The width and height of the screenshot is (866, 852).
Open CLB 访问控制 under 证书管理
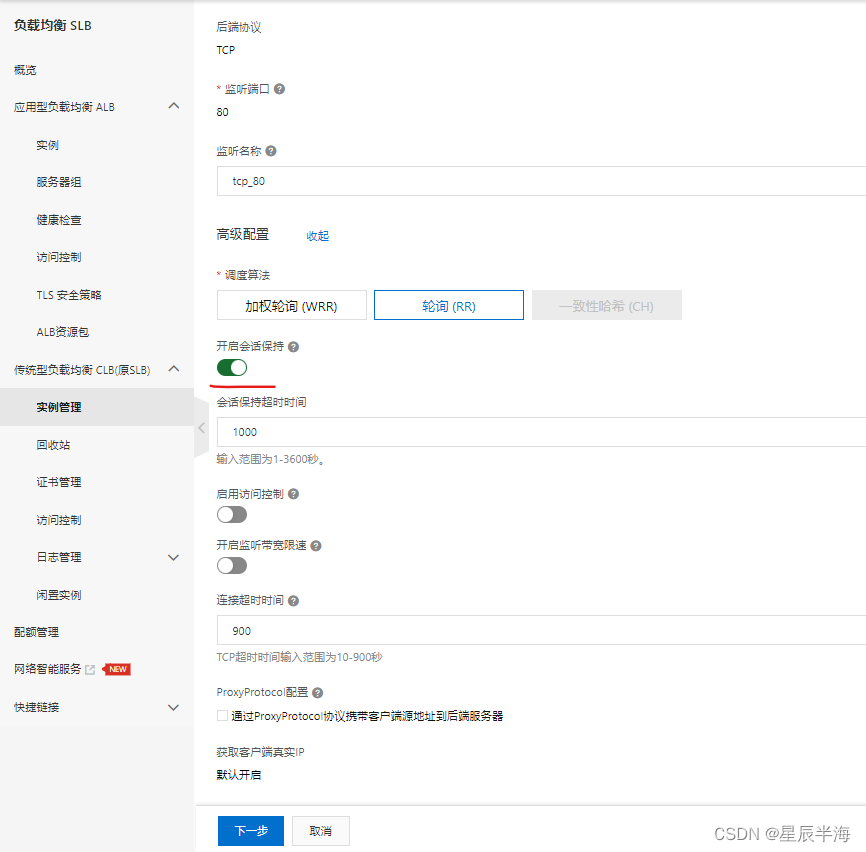(59, 520)
